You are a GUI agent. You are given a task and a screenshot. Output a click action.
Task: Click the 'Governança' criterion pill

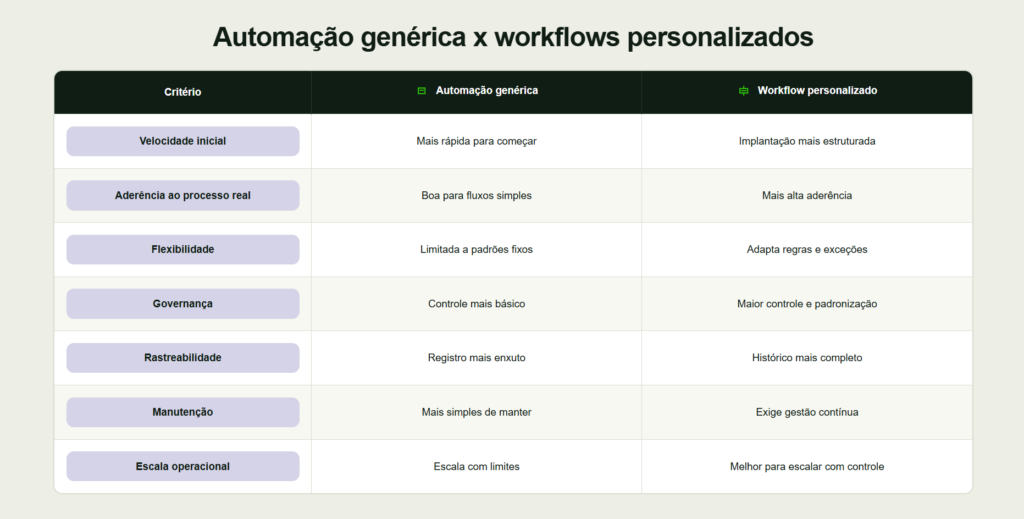183,304
